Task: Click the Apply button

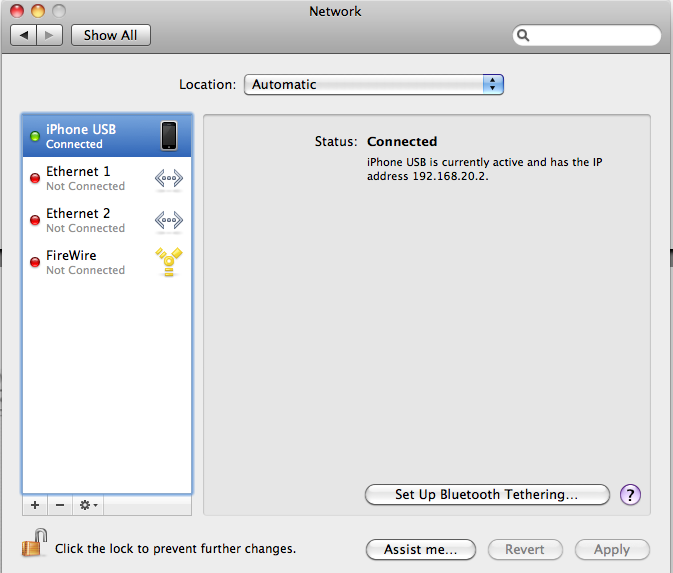Action: click(612, 549)
